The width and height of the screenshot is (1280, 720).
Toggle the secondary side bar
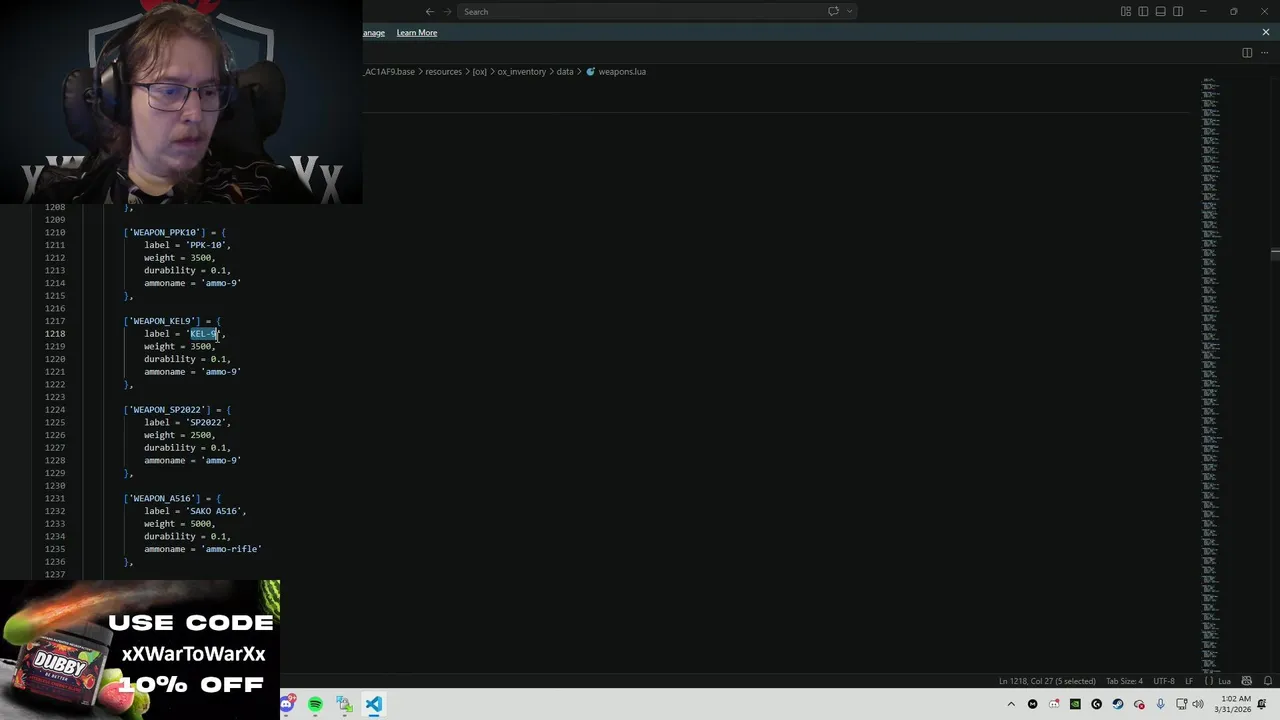coord(1178,12)
